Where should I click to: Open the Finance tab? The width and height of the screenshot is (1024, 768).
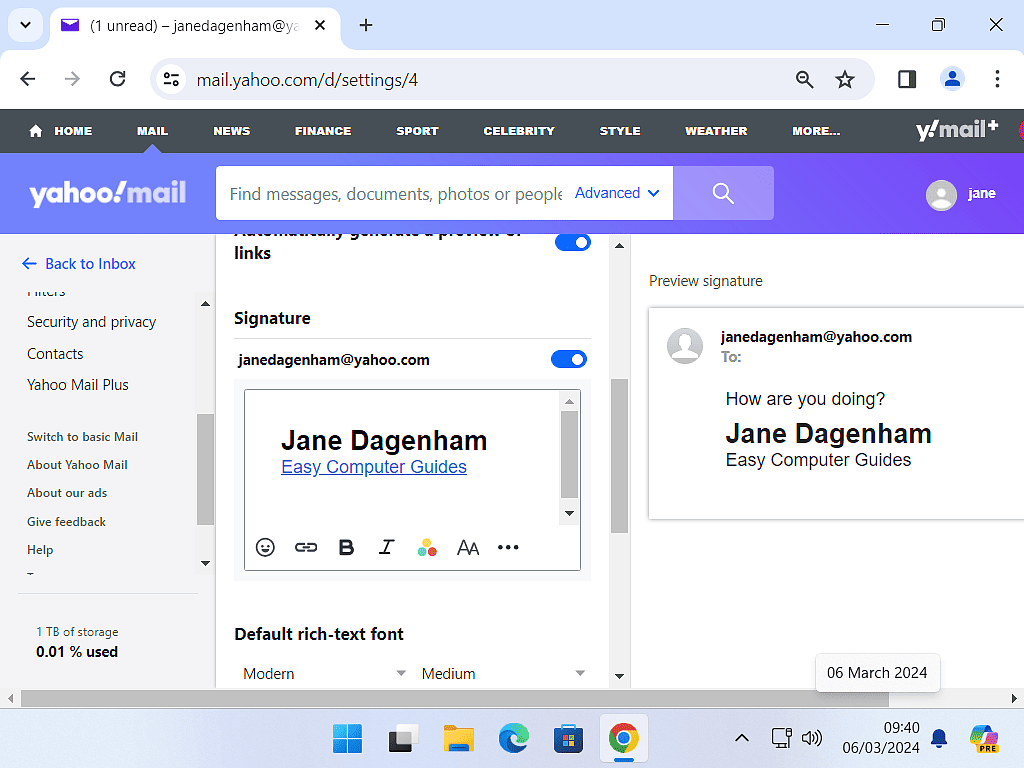(323, 131)
